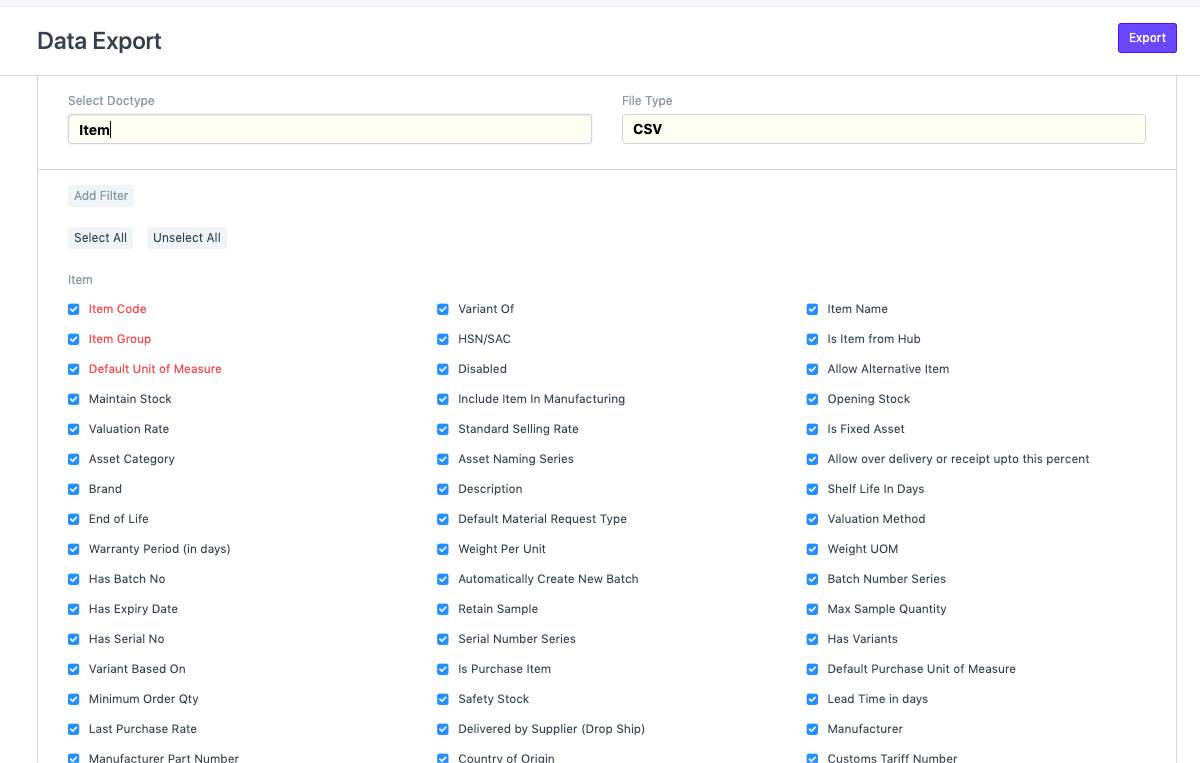Toggle the Has Variants checkbox
Viewport: 1200px width, 763px height.
(813, 640)
